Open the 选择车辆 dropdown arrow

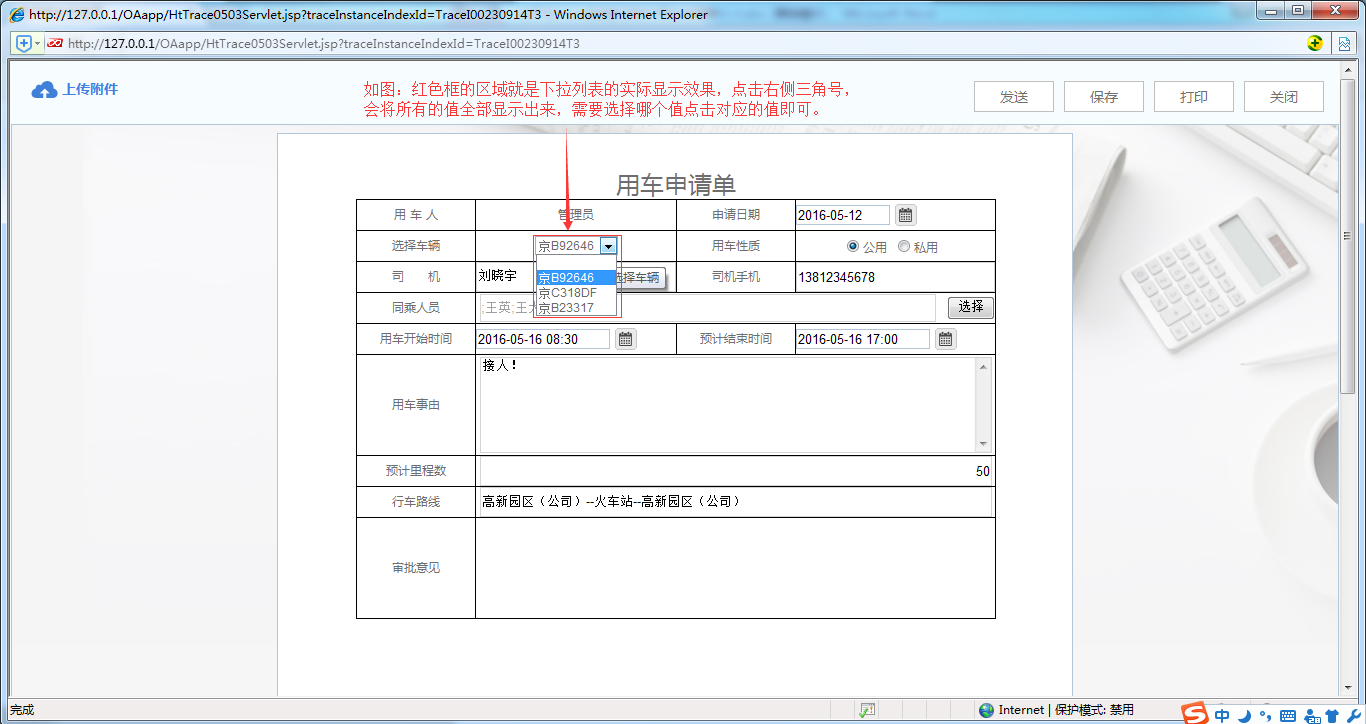pos(610,246)
